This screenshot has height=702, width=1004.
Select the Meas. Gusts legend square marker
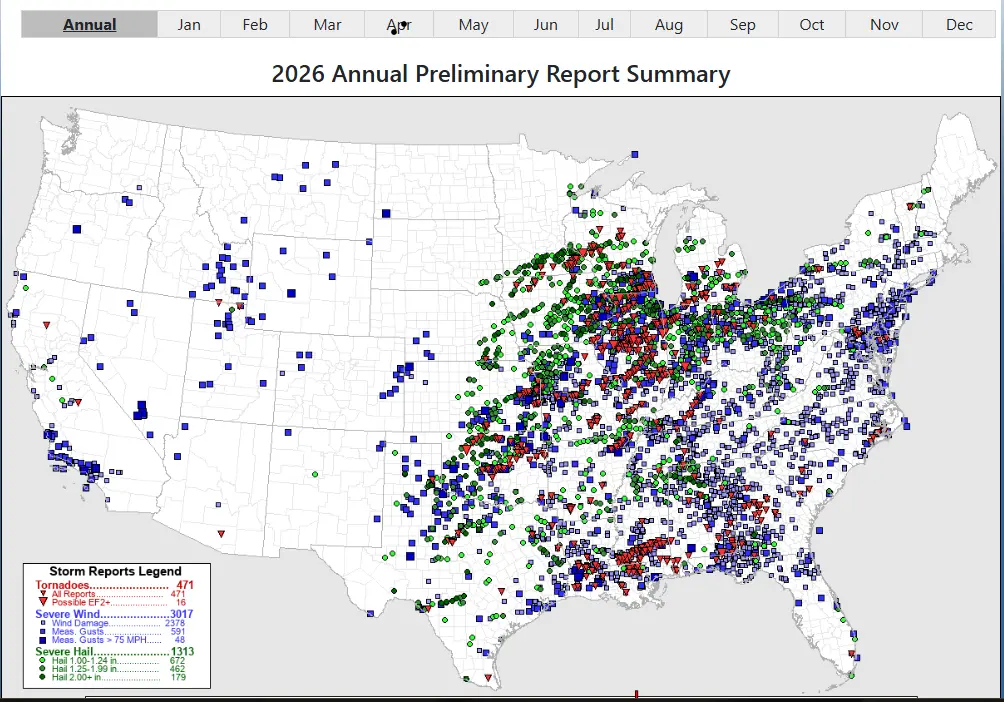41,631
